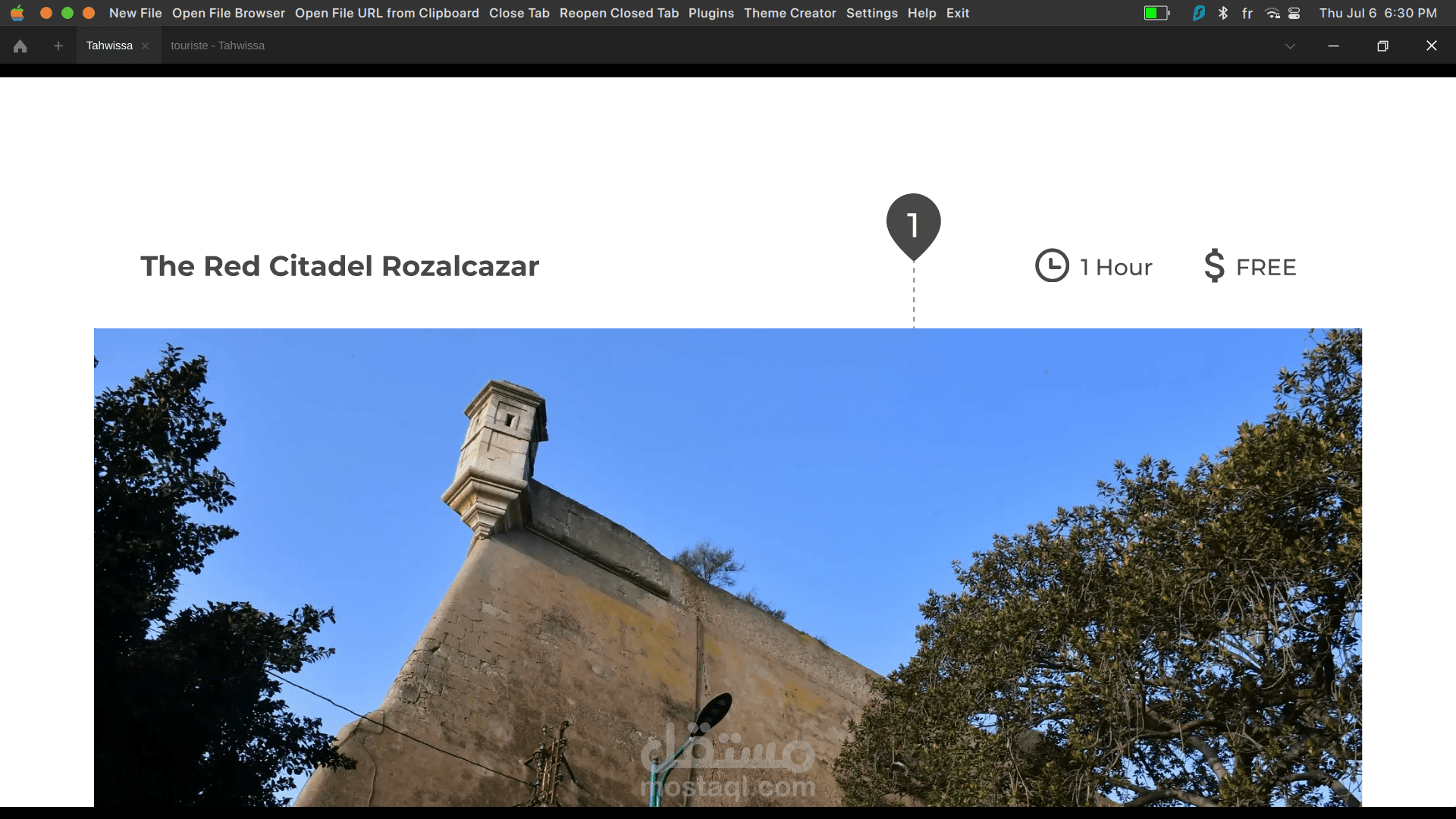Click the Surfshark VPN tray icon
The width and height of the screenshot is (1456, 819).
[x=1198, y=13]
